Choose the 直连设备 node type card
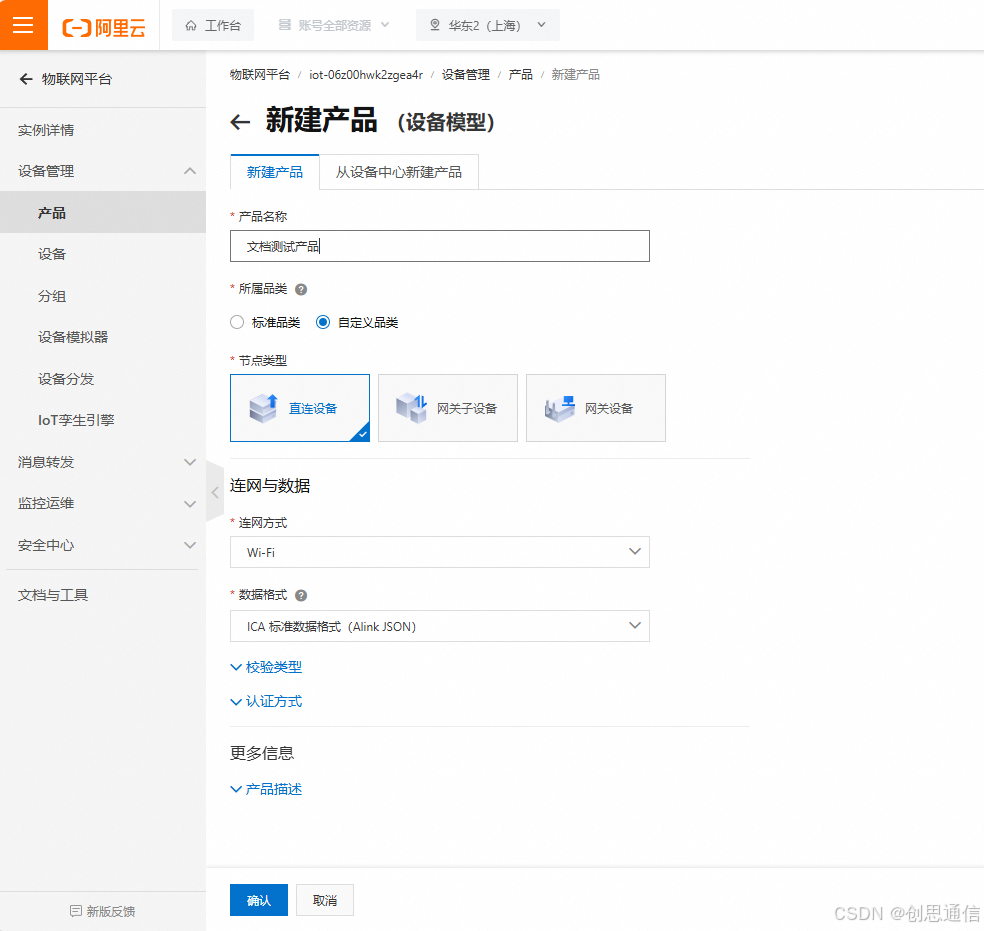Image resolution: width=984 pixels, height=931 pixels. (300, 408)
